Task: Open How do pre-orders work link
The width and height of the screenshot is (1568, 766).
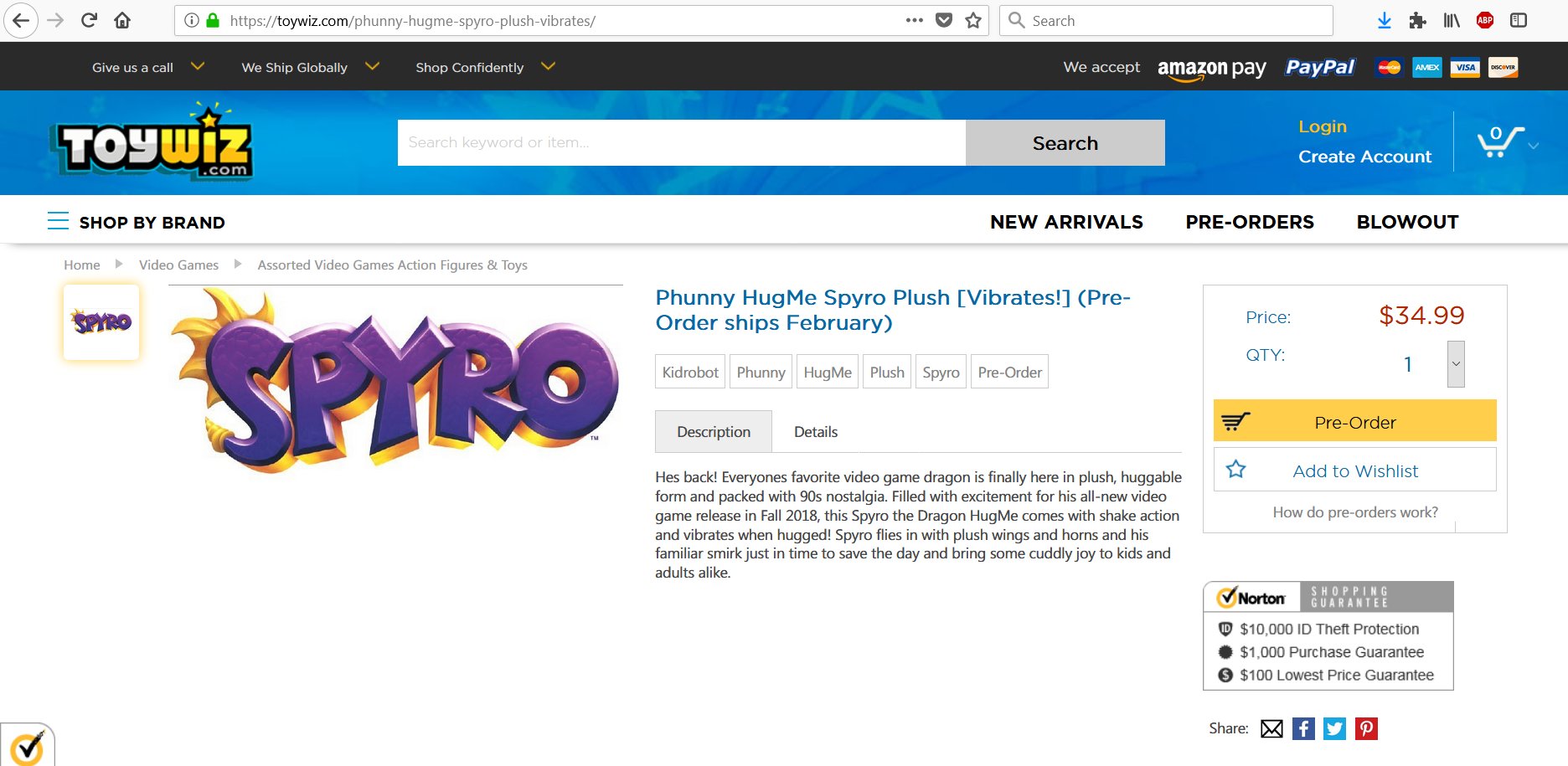Action: click(x=1355, y=512)
